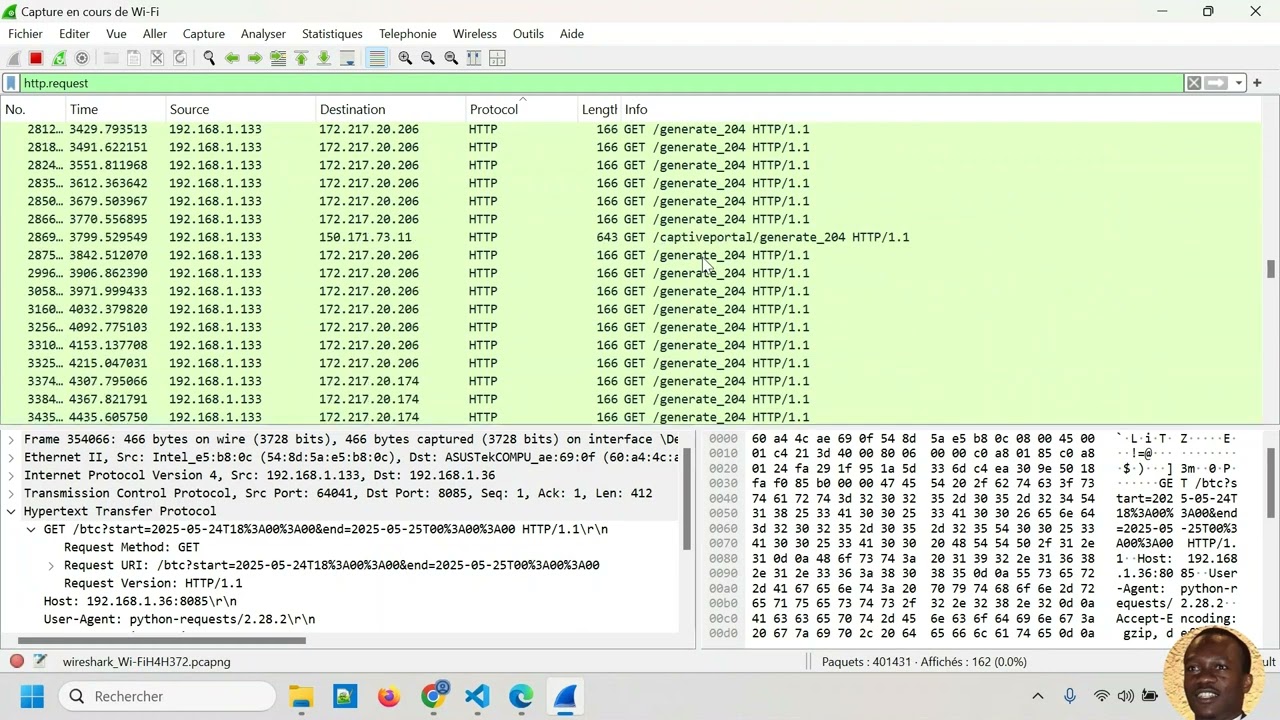Image resolution: width=1280 pixels, height=720 pixels.
Task: Expand the Request URI tree node
Action: (x=51, y=565)
